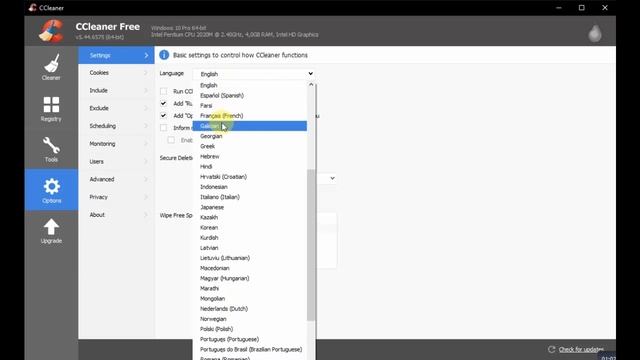The image size is (640, 360).
Task: Select Latvian from the language list
Action: coord(250,248)
